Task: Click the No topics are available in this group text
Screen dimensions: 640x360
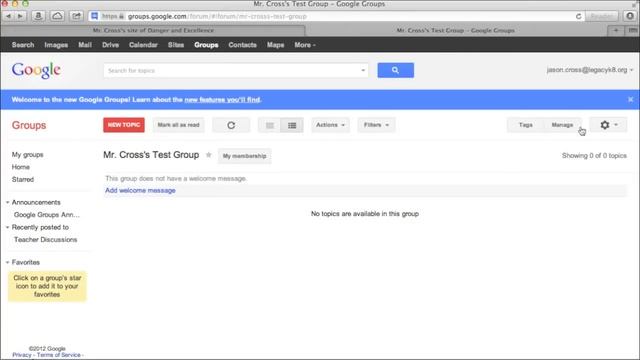Action: 364,214
